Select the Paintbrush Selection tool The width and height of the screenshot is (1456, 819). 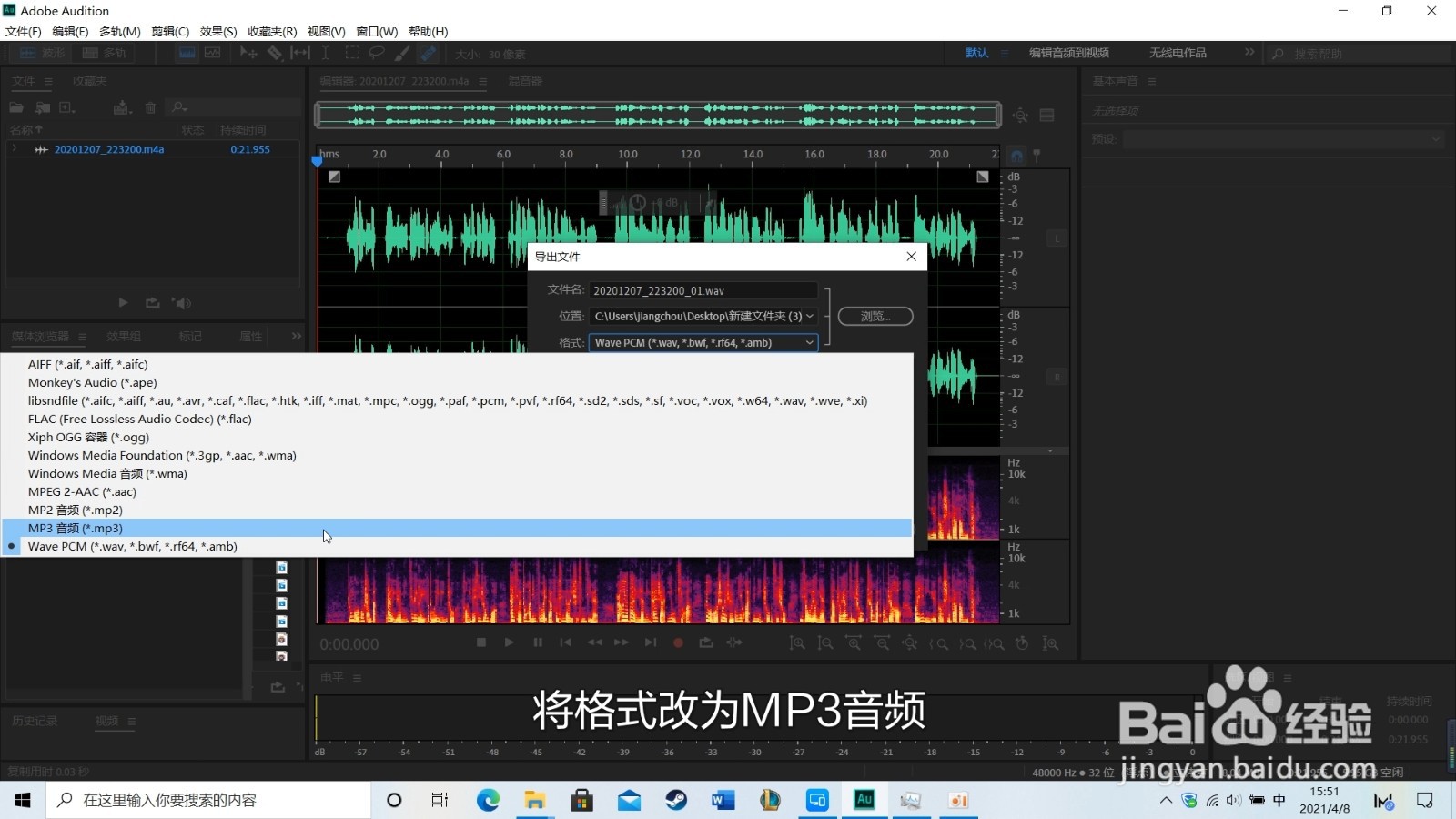(402, 54)
